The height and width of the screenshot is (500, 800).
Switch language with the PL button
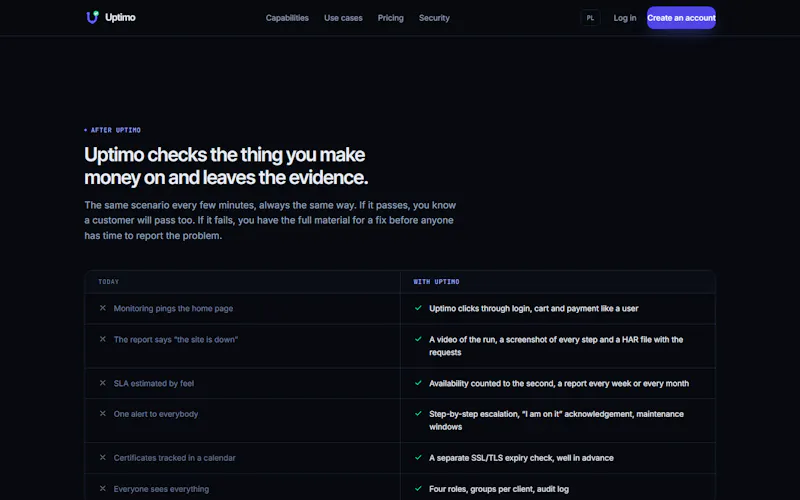(x=590, y=18)
